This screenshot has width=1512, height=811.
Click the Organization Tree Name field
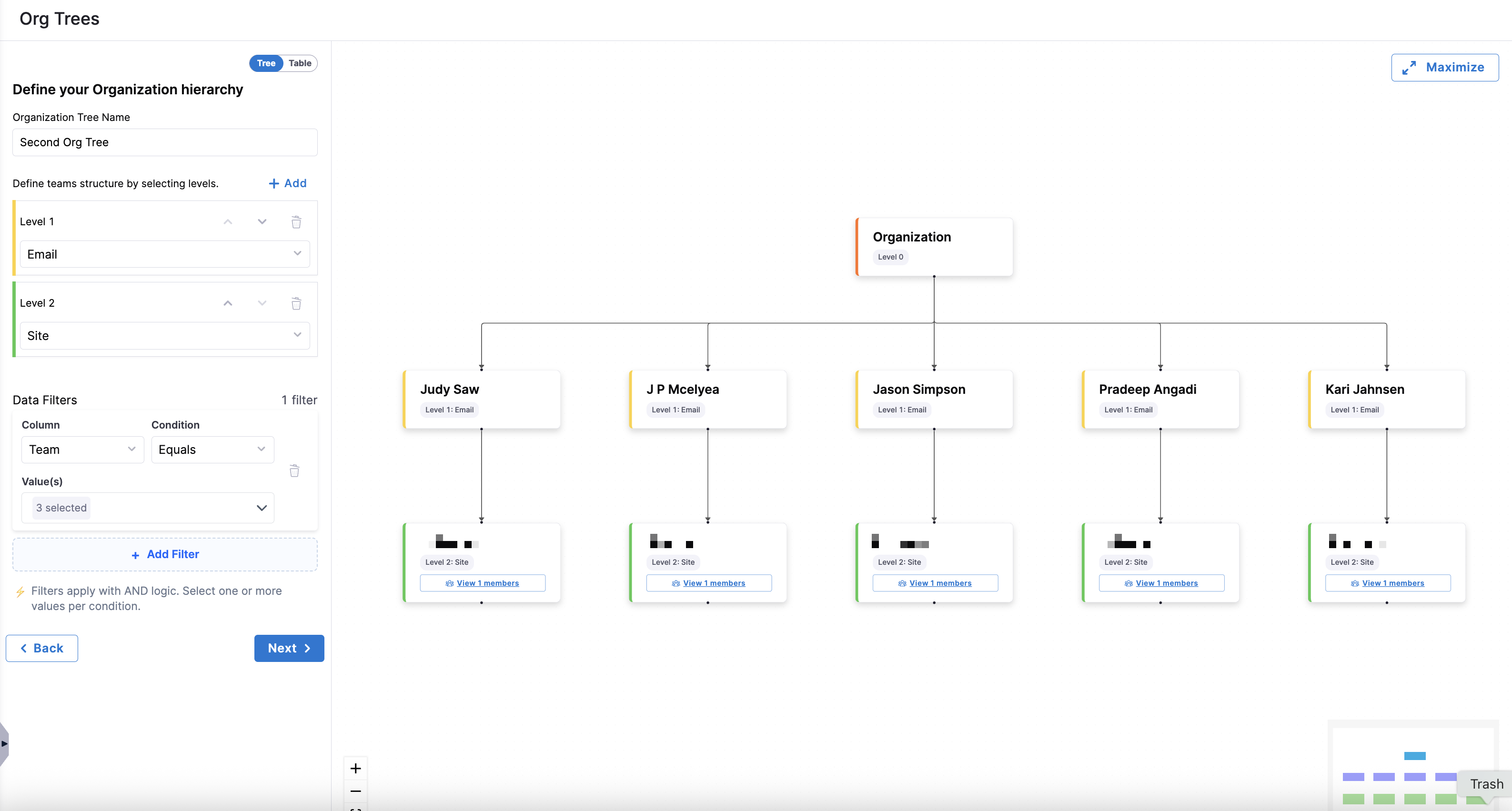point(165,142)
